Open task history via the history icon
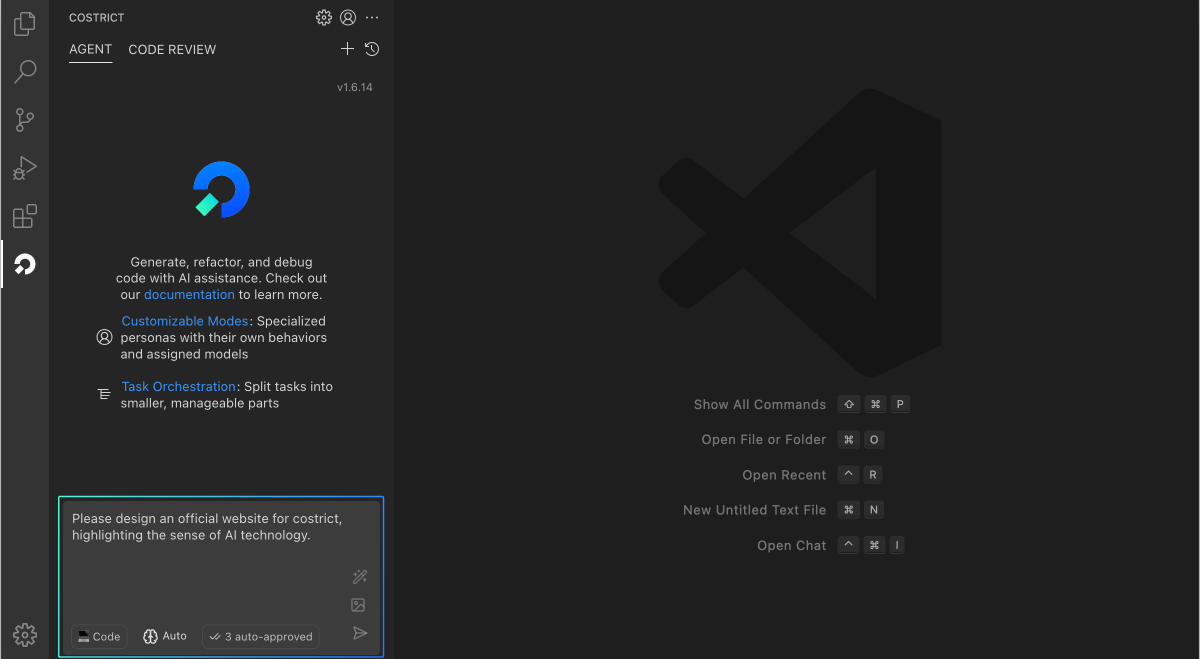Viewport: 1200px width, 659px height. pos(371,48)
